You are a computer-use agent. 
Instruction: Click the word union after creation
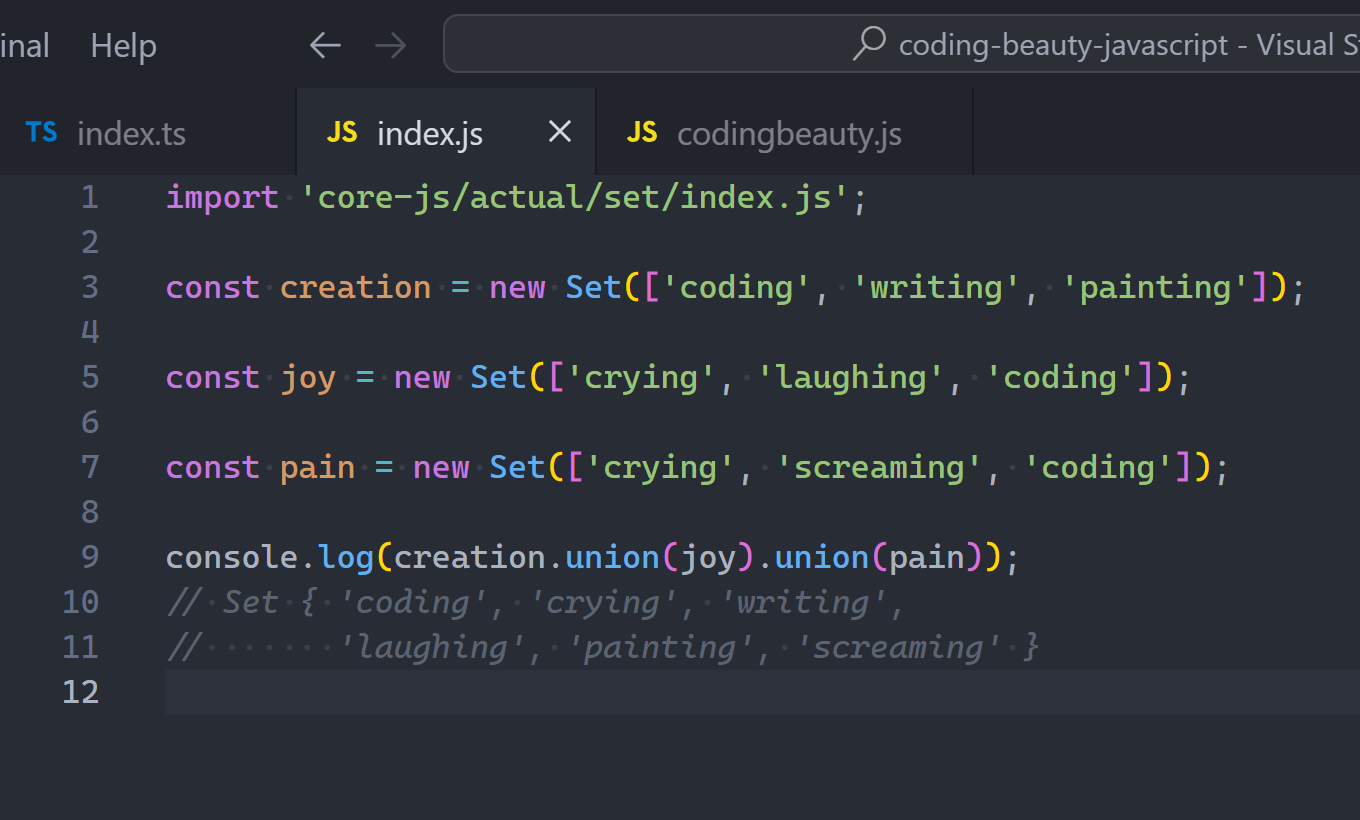(x=612, y=557)
